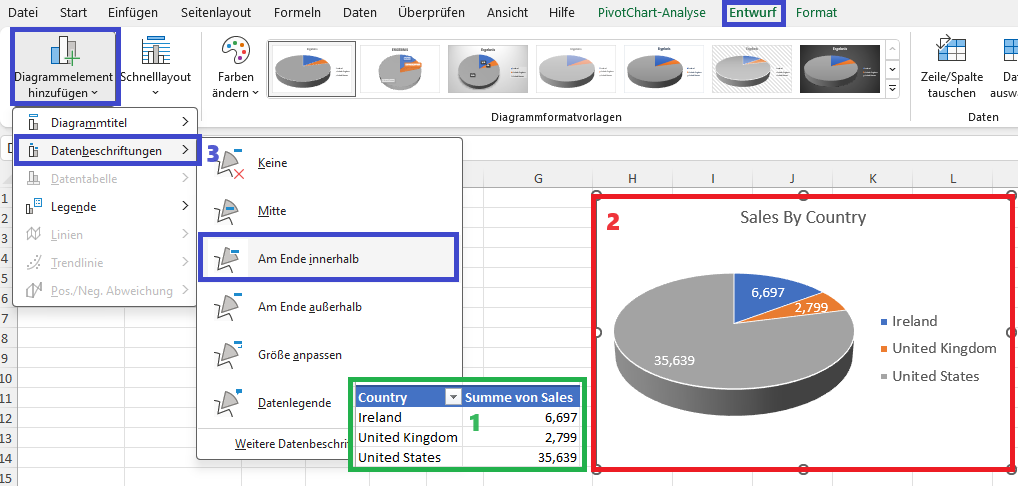Select the second chart style thumbnail

(x=400, y=69)
